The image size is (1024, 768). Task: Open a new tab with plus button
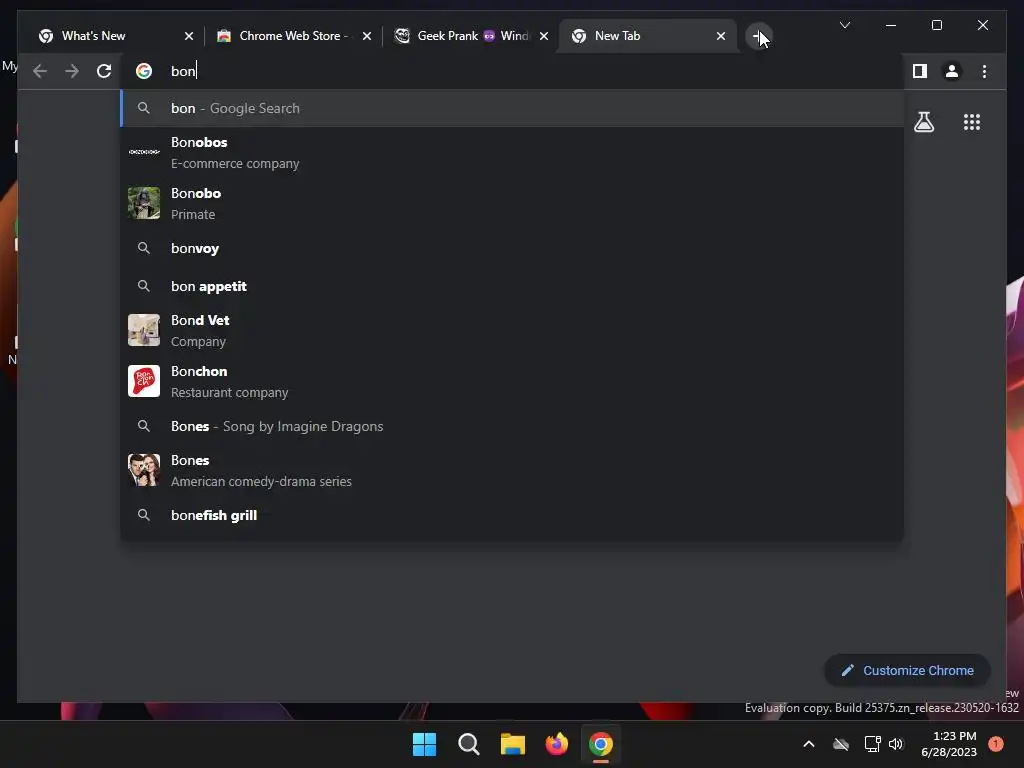click(x=758, y=36)
